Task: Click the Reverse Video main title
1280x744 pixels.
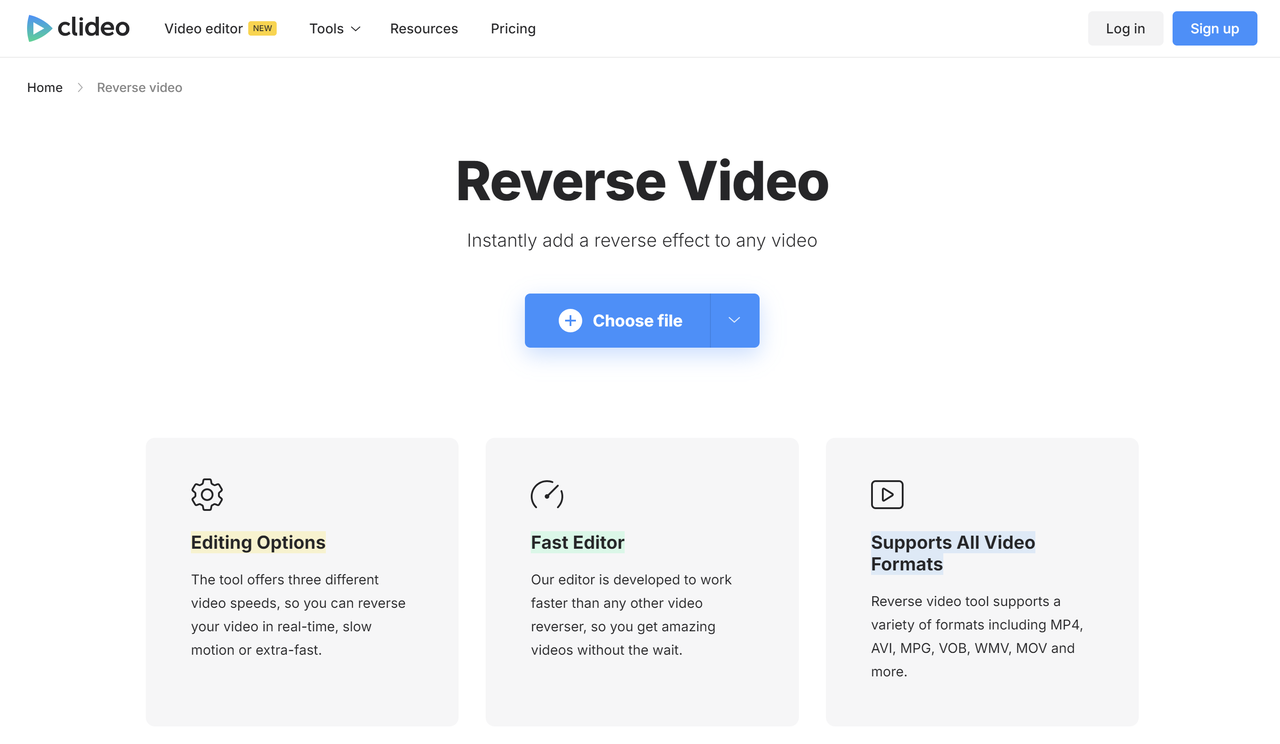Action: pos(642,181)
